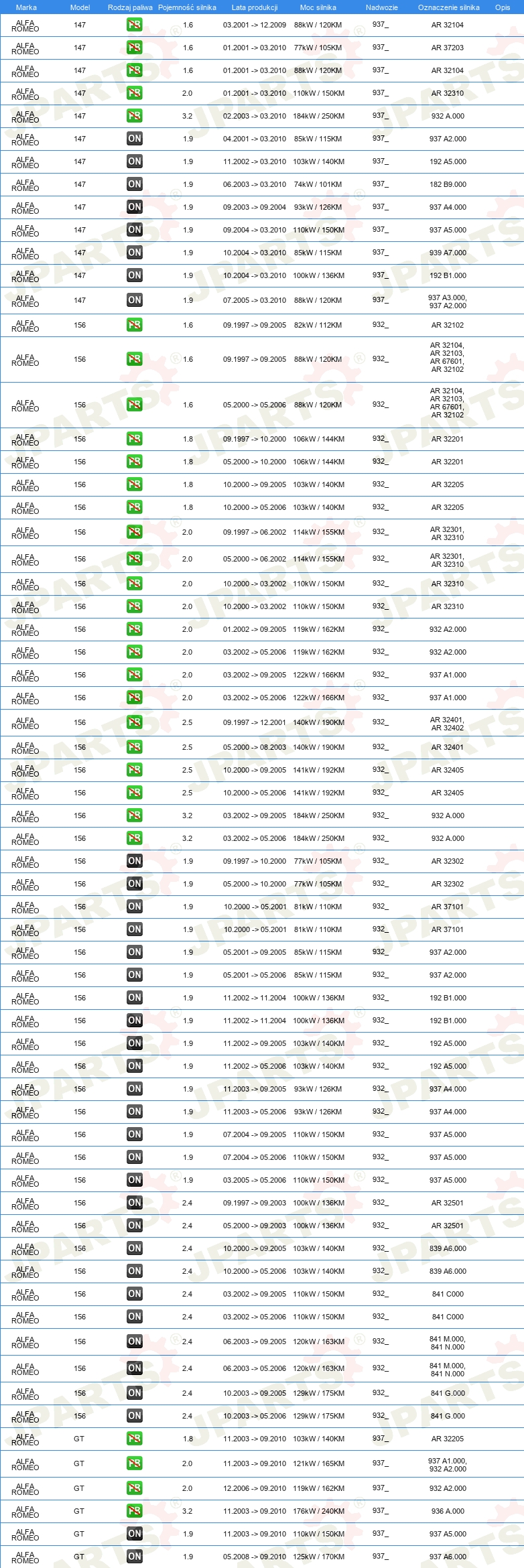Click the petrol icon in the GT 3.2 row

coord(134,1511)
